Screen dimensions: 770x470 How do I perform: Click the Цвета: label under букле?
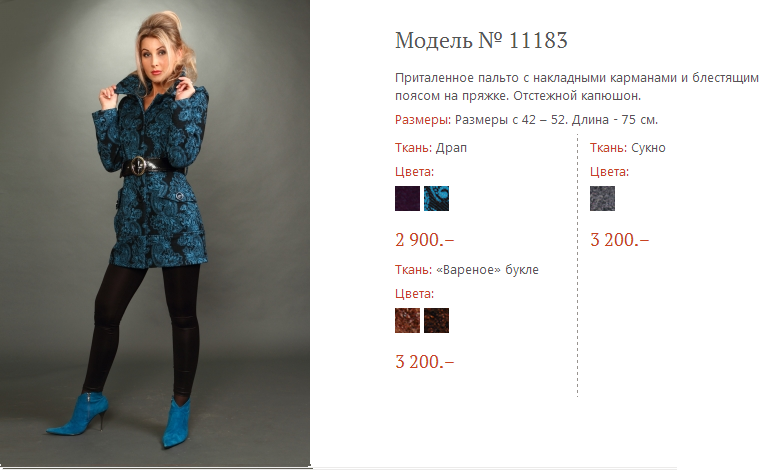coord(414,294)
